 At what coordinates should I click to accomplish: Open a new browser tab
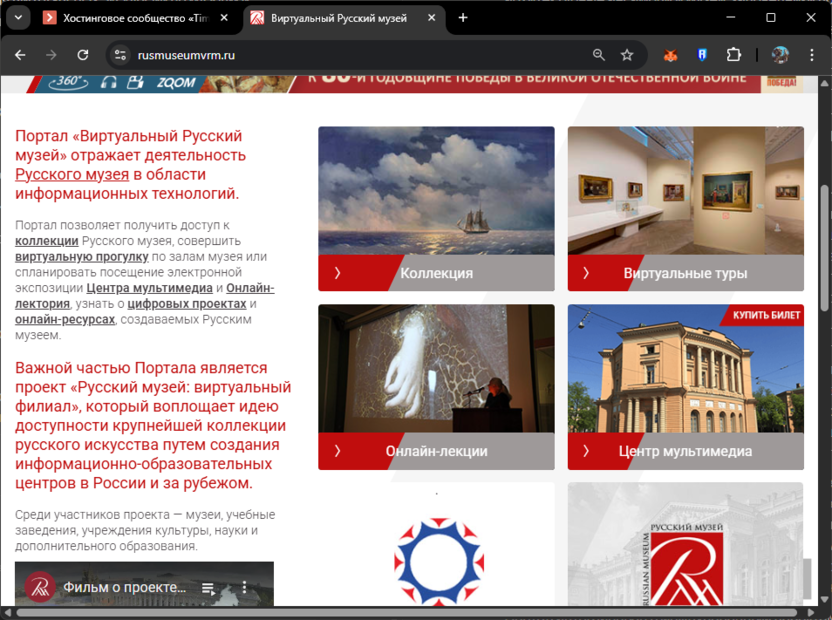(463, 18)
